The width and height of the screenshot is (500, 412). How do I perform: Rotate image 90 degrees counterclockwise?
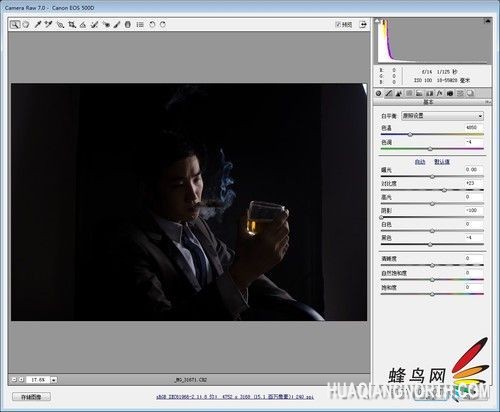152,24
